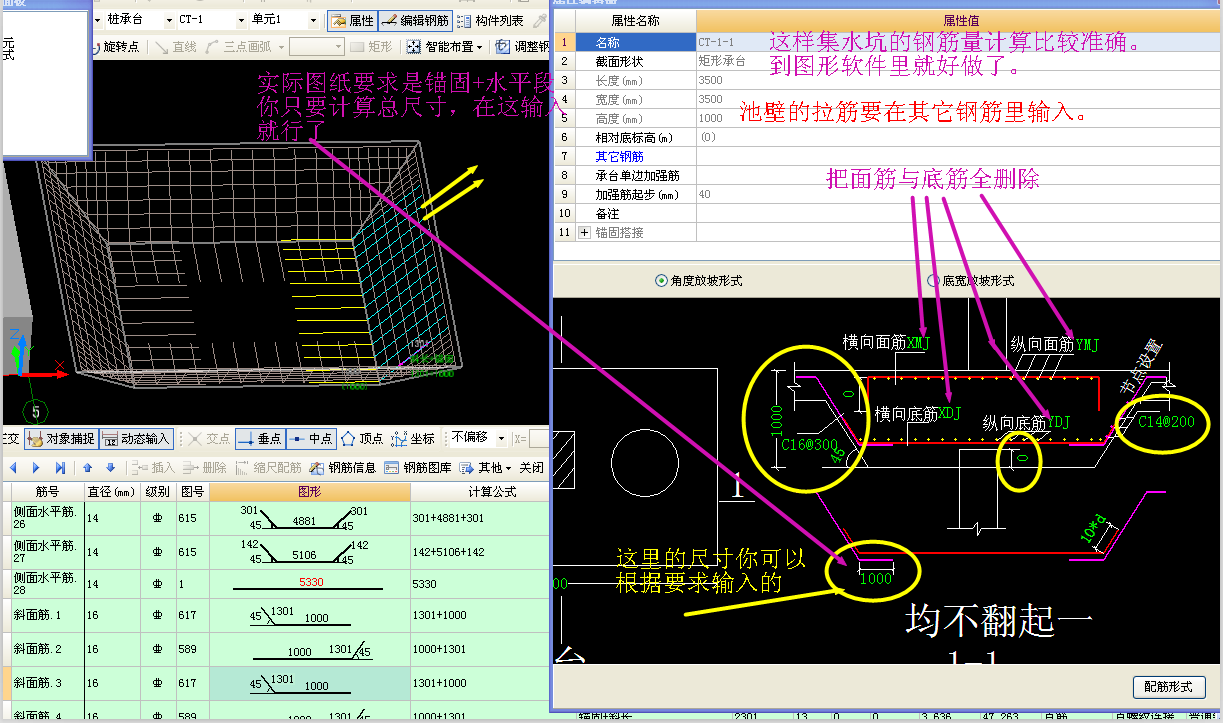
Task: Click the numbered axis marker 5
Action: pyautogui.click(x=36, y=411)
